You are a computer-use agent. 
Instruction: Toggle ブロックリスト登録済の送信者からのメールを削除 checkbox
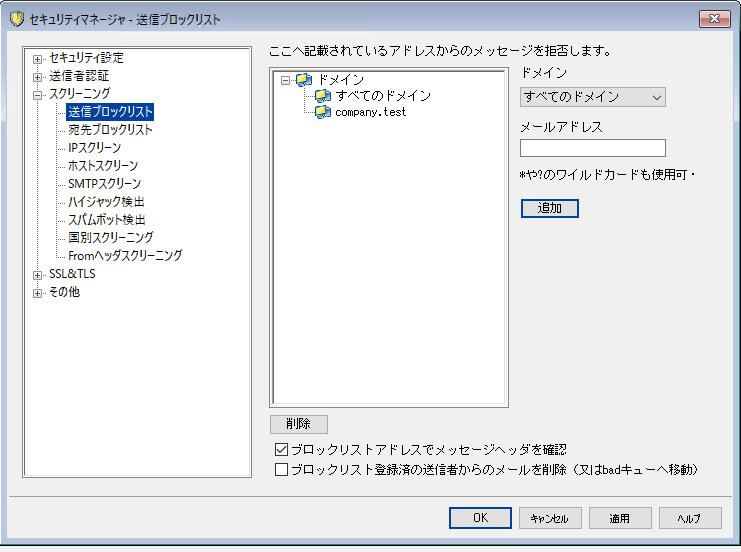[x=281, y=468]
